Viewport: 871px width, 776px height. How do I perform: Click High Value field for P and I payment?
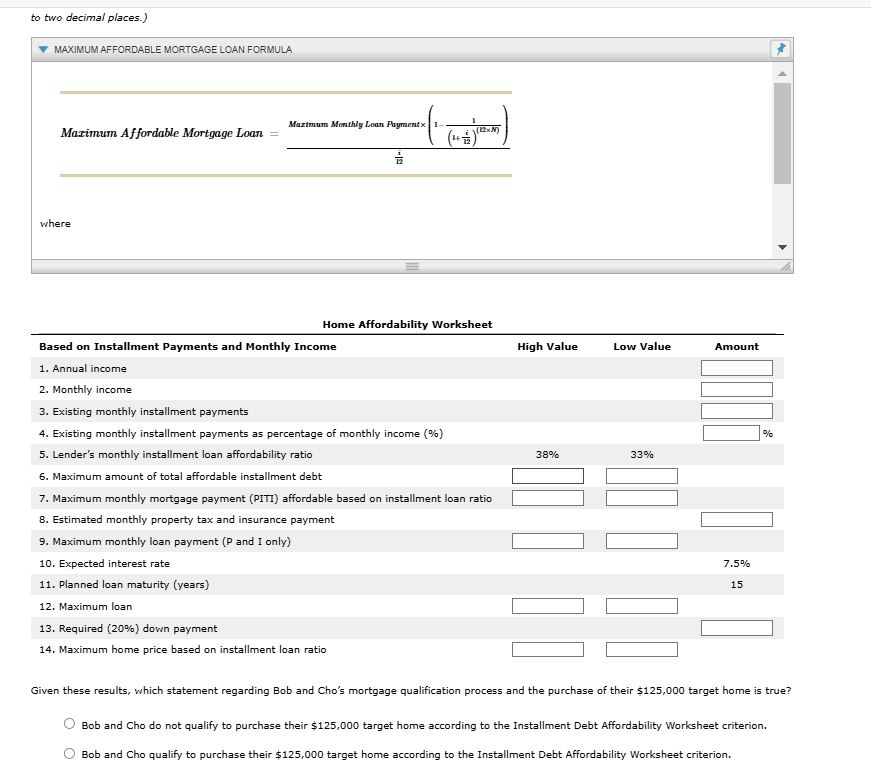[x=548, y=541]
